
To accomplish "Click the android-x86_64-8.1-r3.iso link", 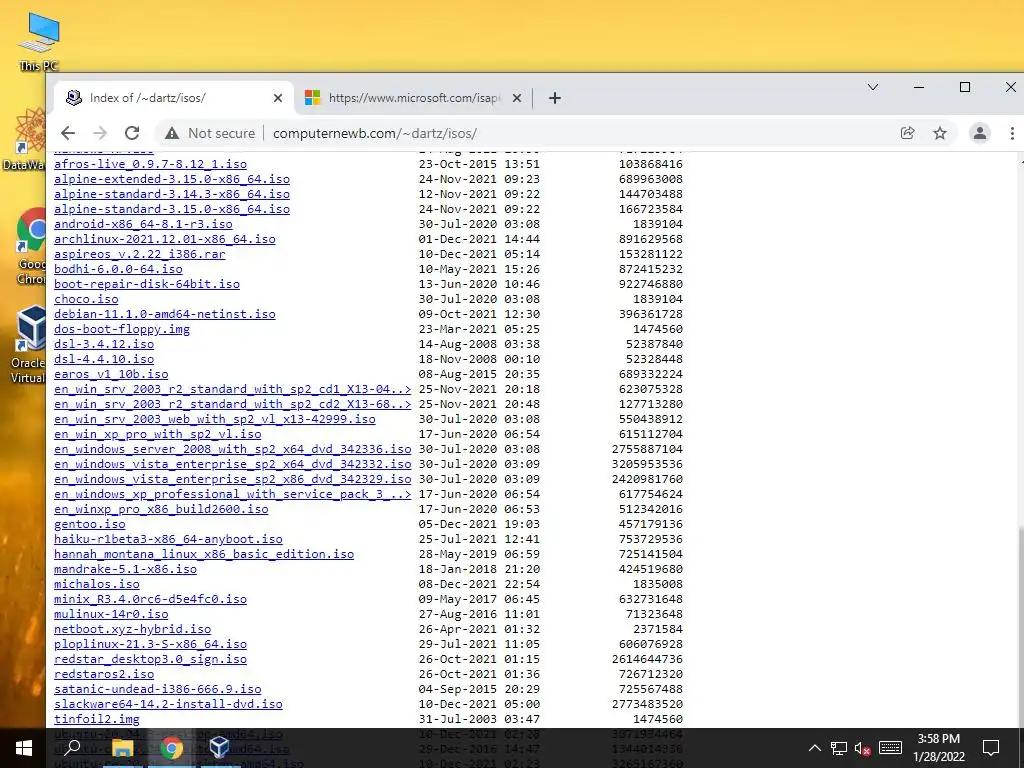I will [143, 224].
